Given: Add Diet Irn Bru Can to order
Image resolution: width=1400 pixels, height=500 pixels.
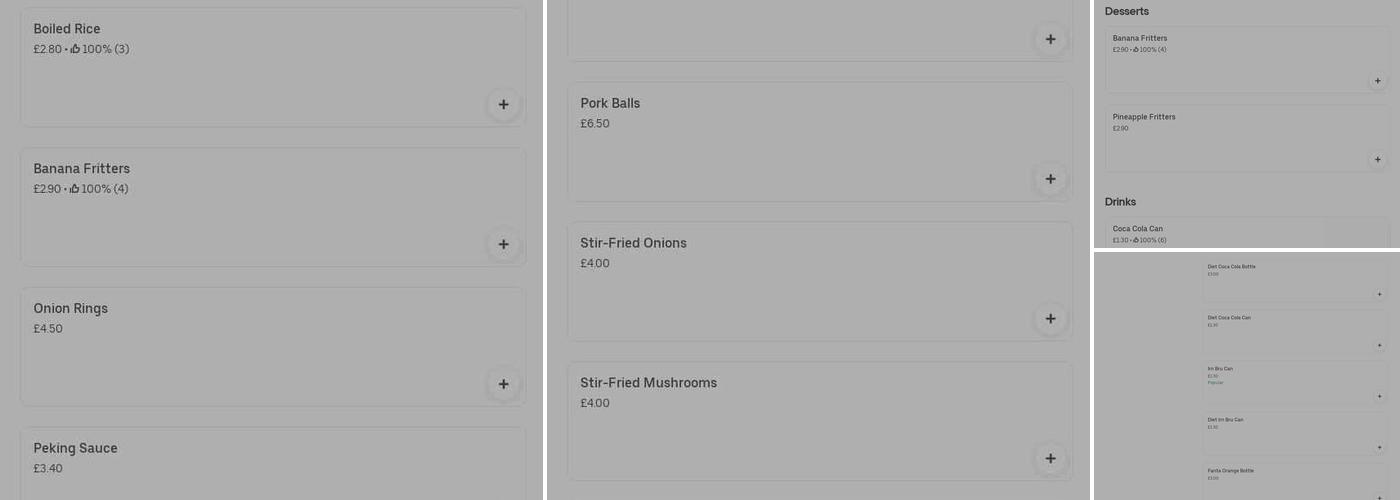Looking at the screenshot, I should tap(1380, 447).
